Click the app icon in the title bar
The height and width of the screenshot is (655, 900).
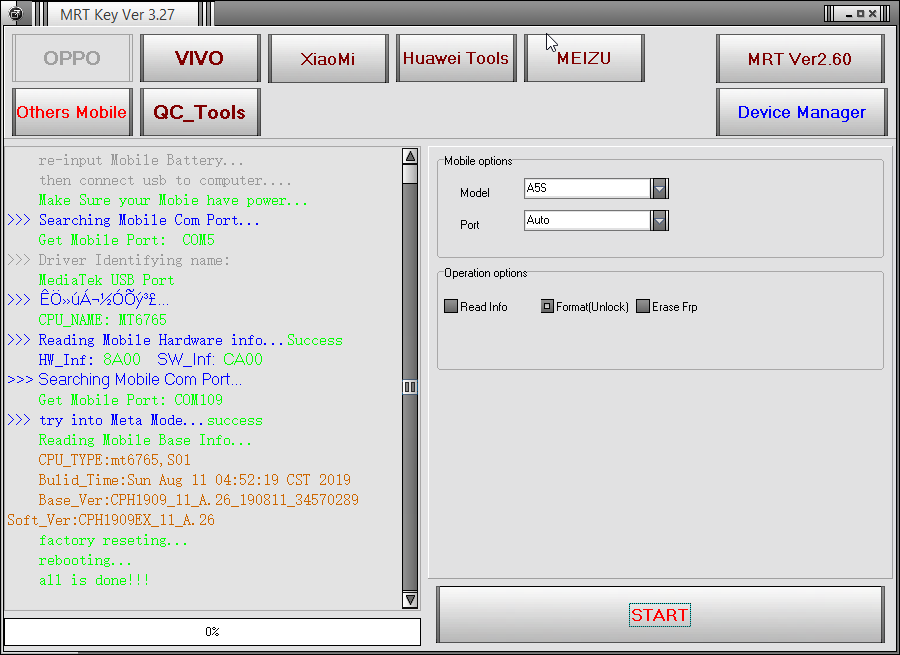[15, 13]
